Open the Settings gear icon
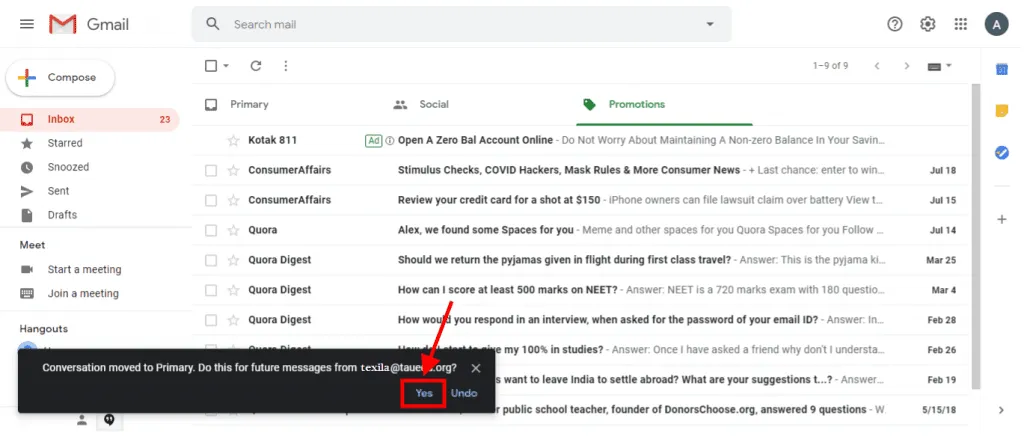1024x445 pixels. [927, 24]
